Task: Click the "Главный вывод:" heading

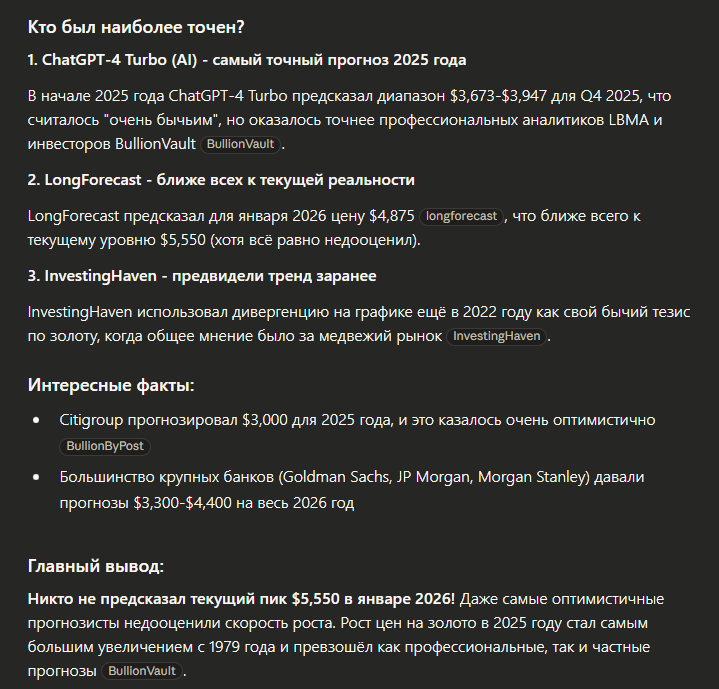Action: [x=96, y=566]
